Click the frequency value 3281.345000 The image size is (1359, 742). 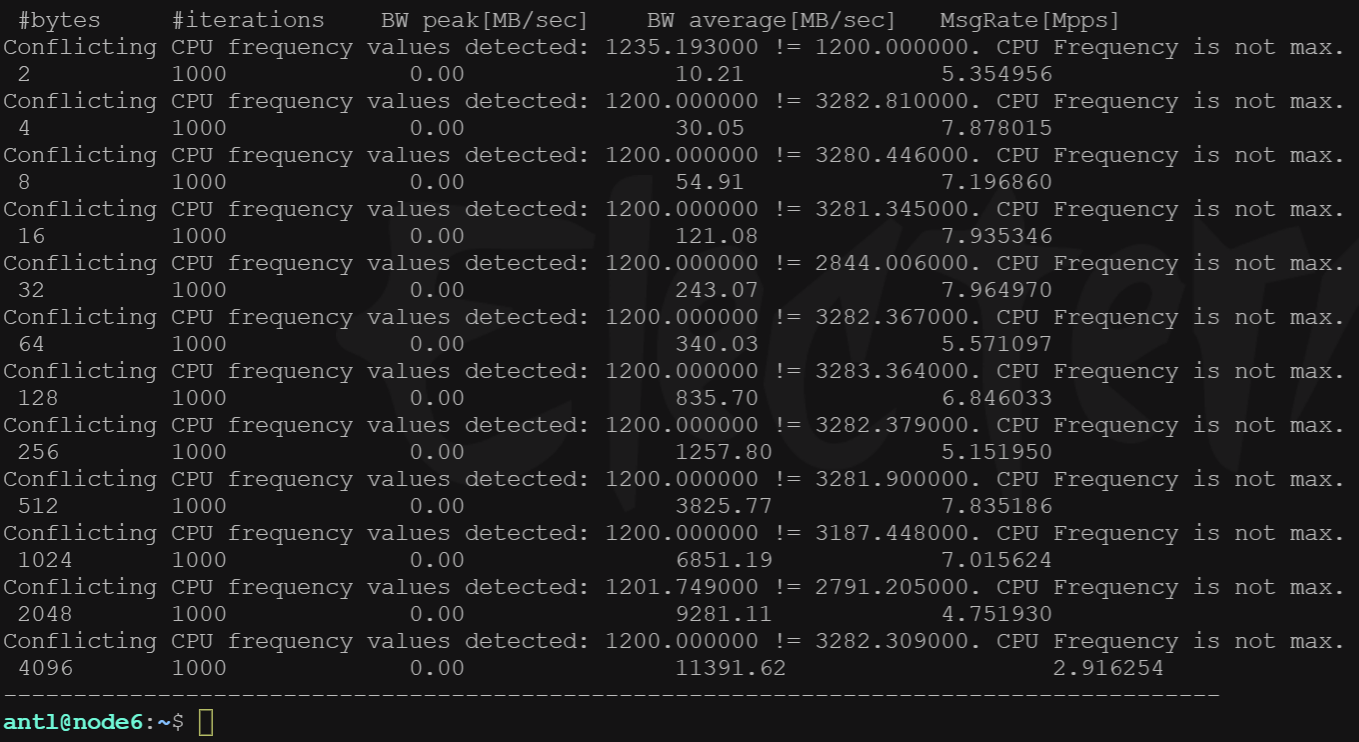point(891,209)
